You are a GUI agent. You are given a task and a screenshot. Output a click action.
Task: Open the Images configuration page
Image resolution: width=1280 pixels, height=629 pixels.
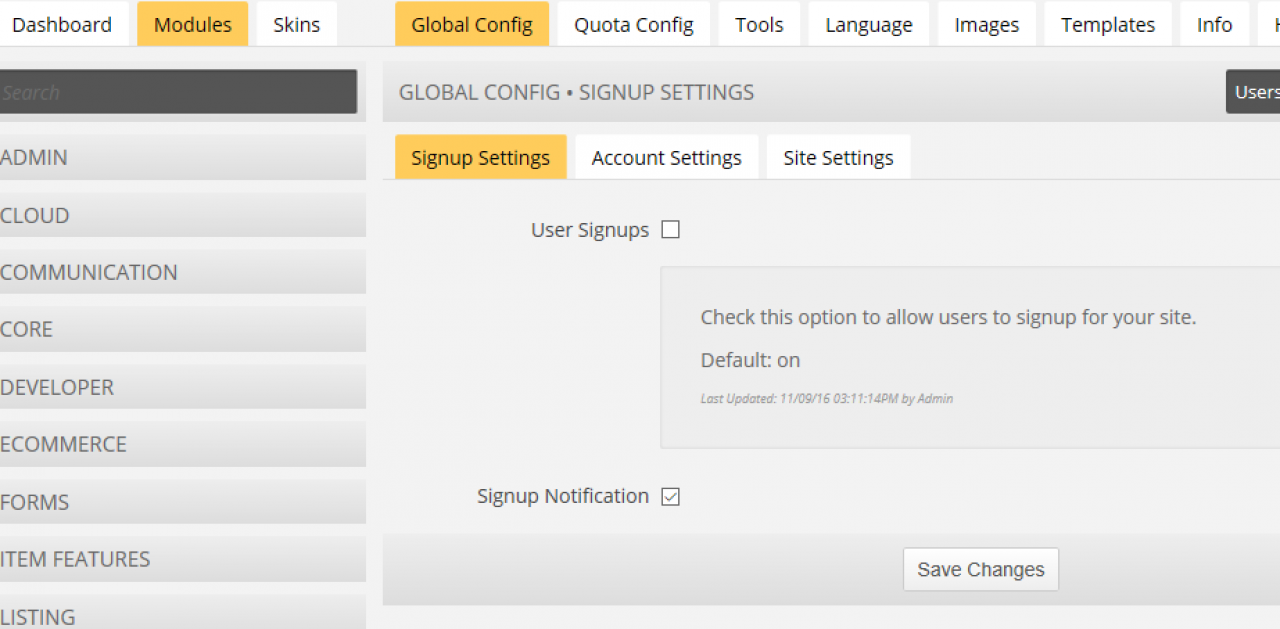click(986, 25)
